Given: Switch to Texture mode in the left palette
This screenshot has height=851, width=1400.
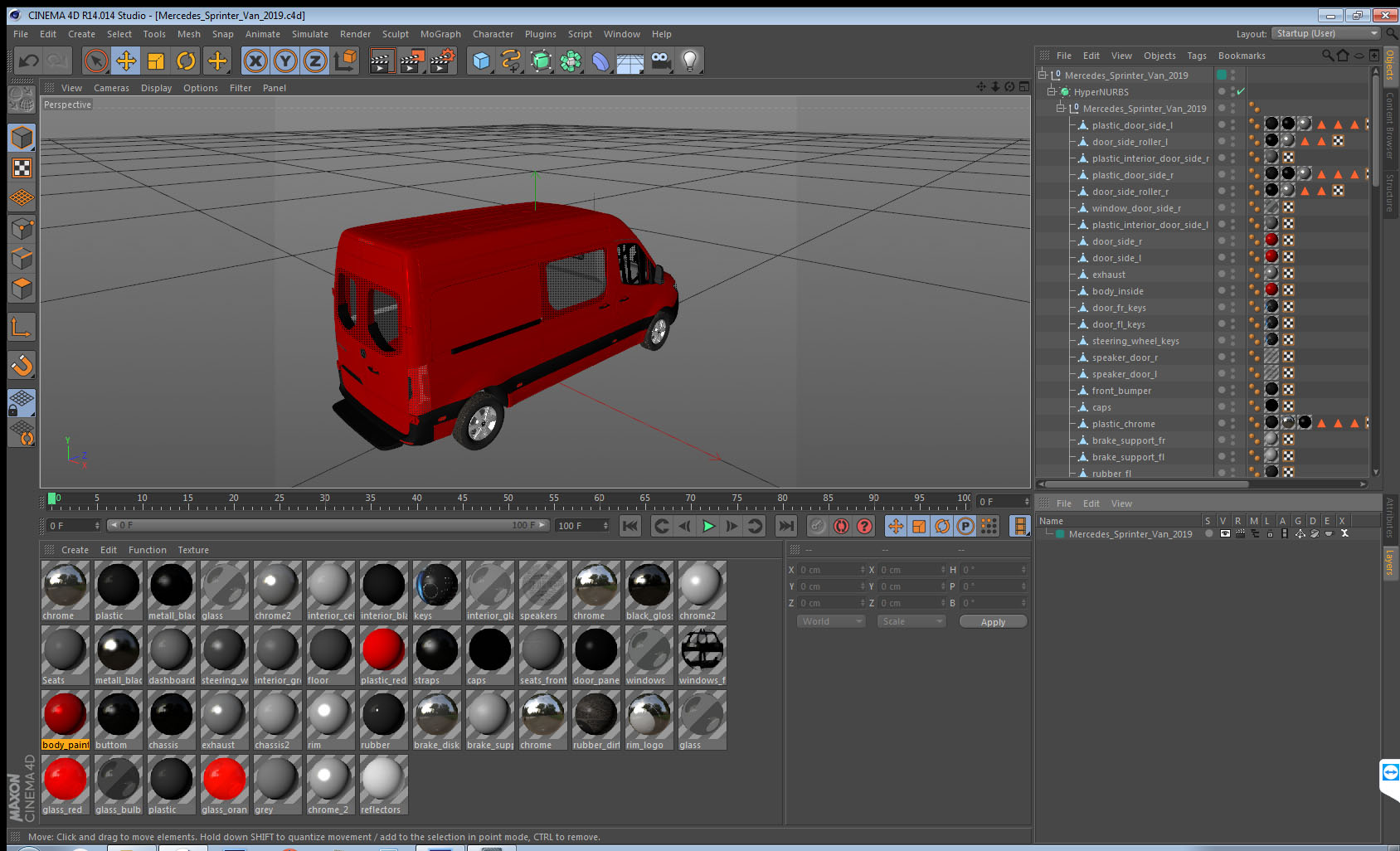Looking at the screenshot, I should click(22, 168).
